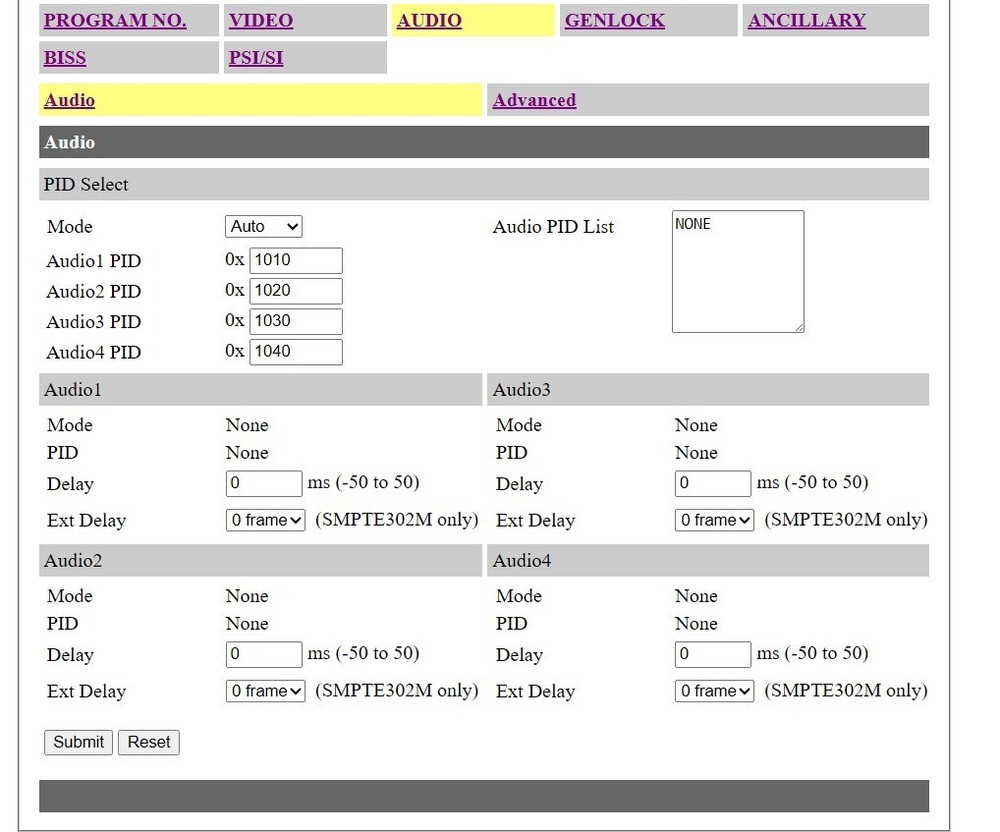Open the Audio3 Ext Delay dropdown
Viewport: 1000px width, 832px height.
(714, 520)
